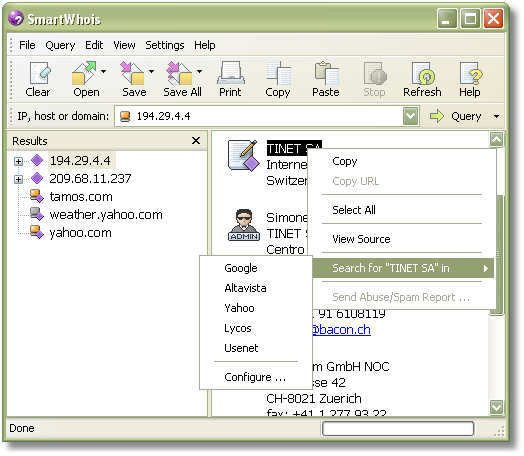Click the @bacon.ch email link
This screenshot has width=524, height=456.
click(341, 330)
